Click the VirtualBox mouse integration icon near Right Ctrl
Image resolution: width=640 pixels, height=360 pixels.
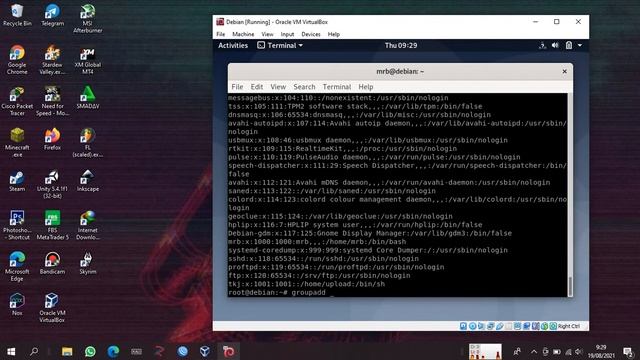pos(544,326)
